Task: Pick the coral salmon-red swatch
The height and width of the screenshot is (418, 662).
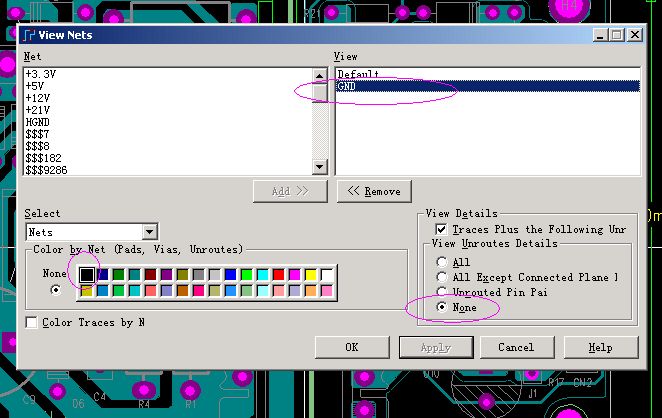Action: pos(151,290)
